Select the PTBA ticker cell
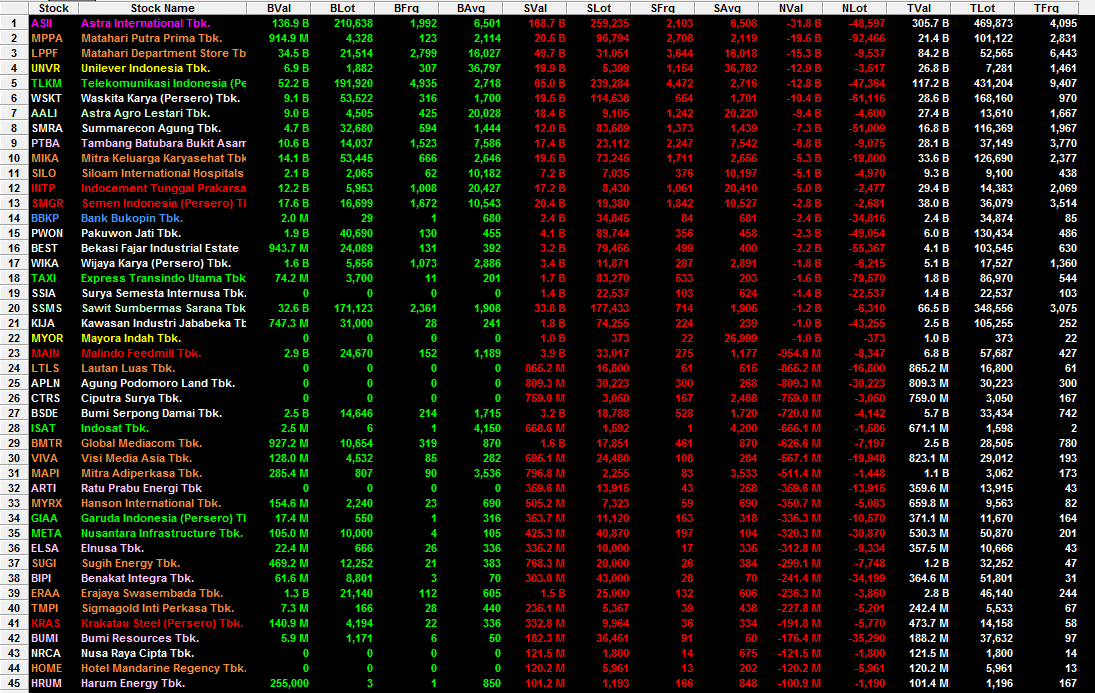The height and width of the screenshot is (693, 1095). pyautogui.click(x=45, y=143)
